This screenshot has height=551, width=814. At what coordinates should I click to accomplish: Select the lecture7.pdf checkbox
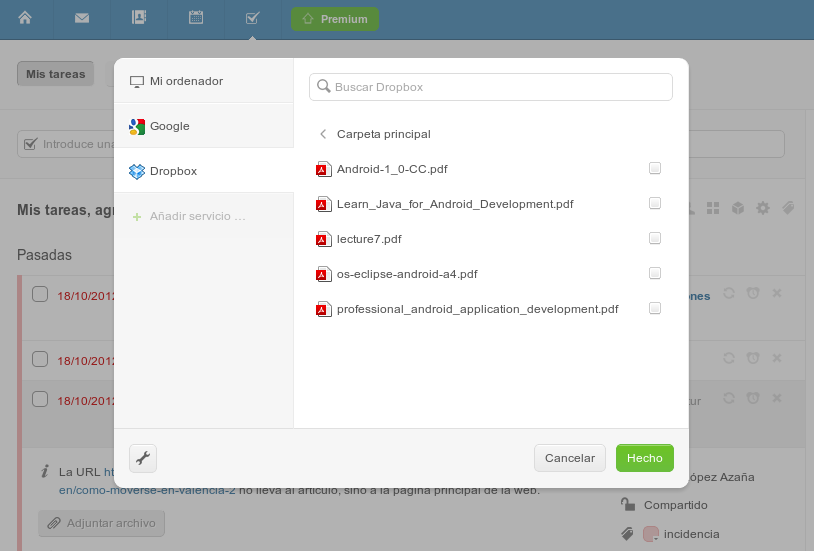tap(655, 238)
